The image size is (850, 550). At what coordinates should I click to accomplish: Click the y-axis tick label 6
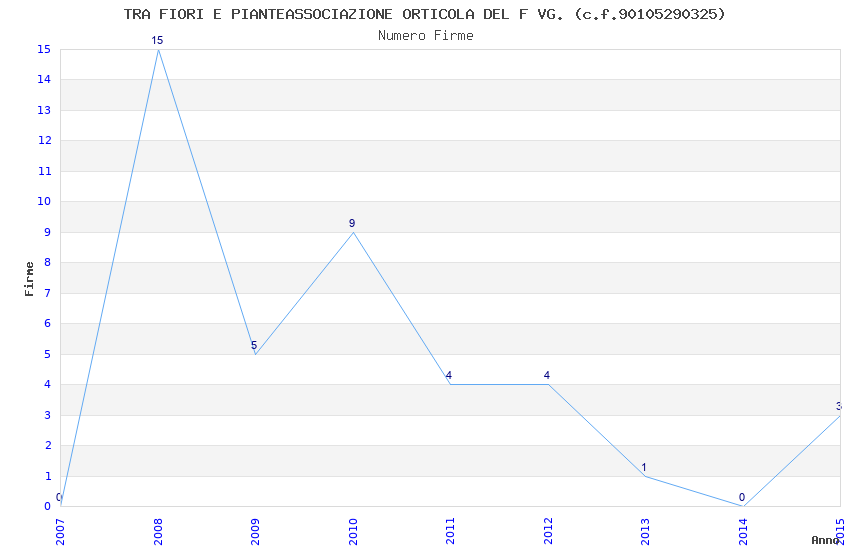click(48, 323)
